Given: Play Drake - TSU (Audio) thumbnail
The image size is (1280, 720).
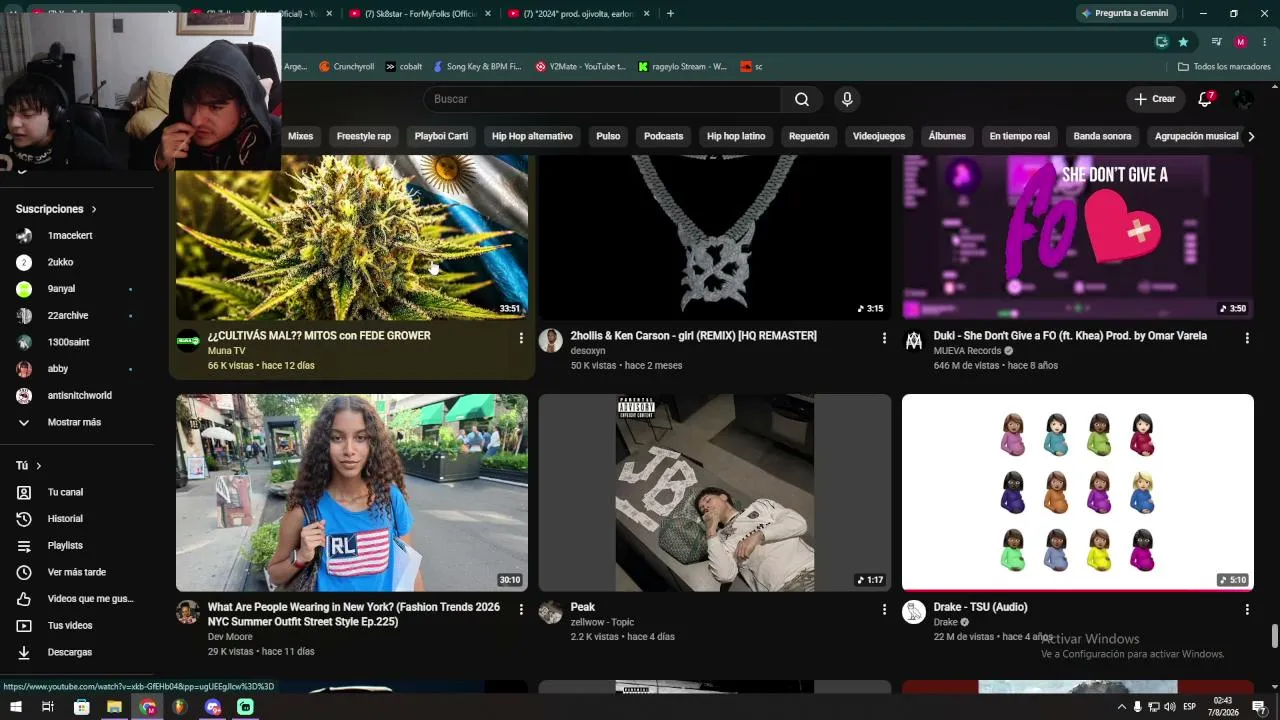Looking at the screenshot, I should (x=1078, y=493).
